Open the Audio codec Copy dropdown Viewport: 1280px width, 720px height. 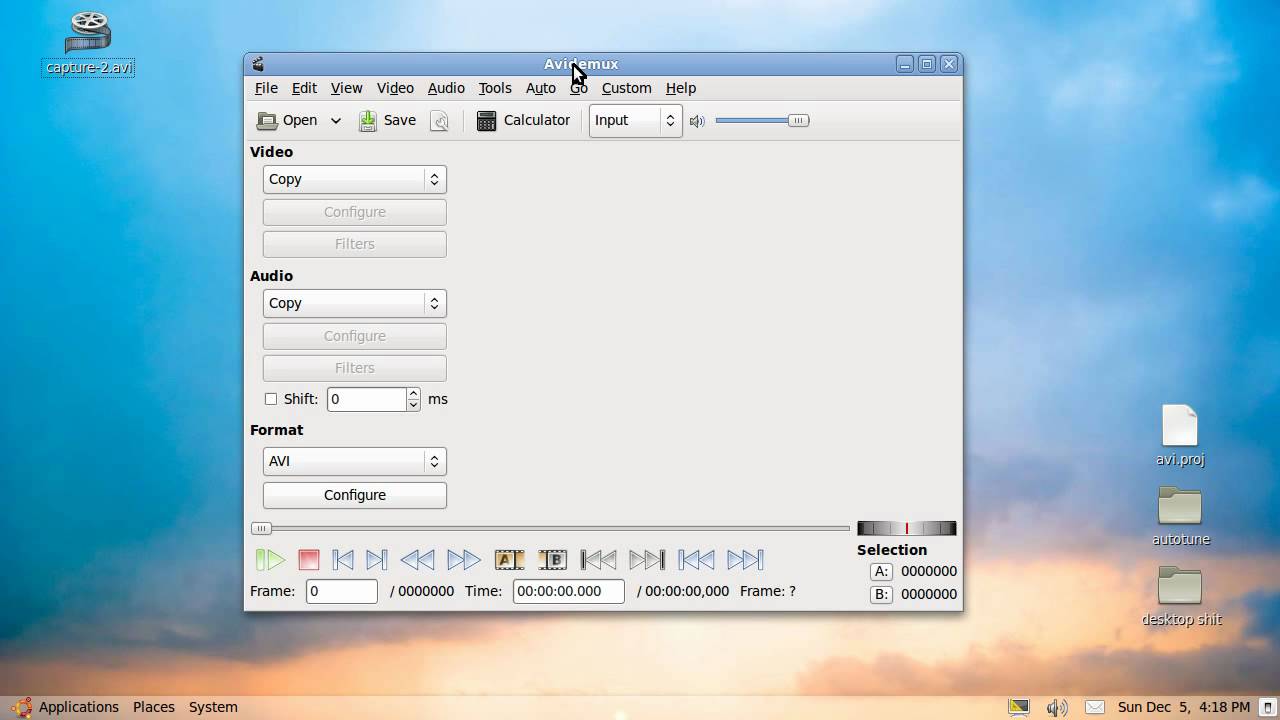tap(354, 303)
